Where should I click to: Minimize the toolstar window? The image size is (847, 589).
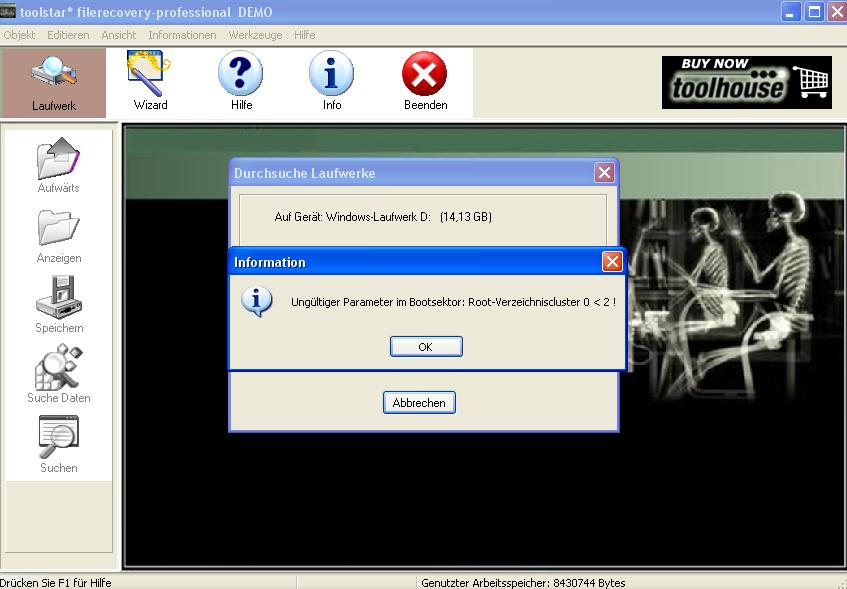(x=790, y=12)
